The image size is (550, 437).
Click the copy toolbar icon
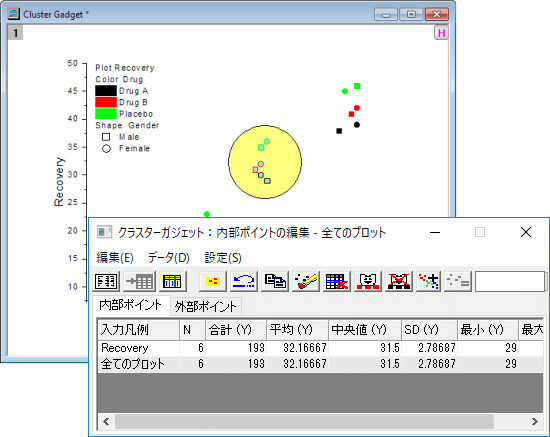[275, 281]
